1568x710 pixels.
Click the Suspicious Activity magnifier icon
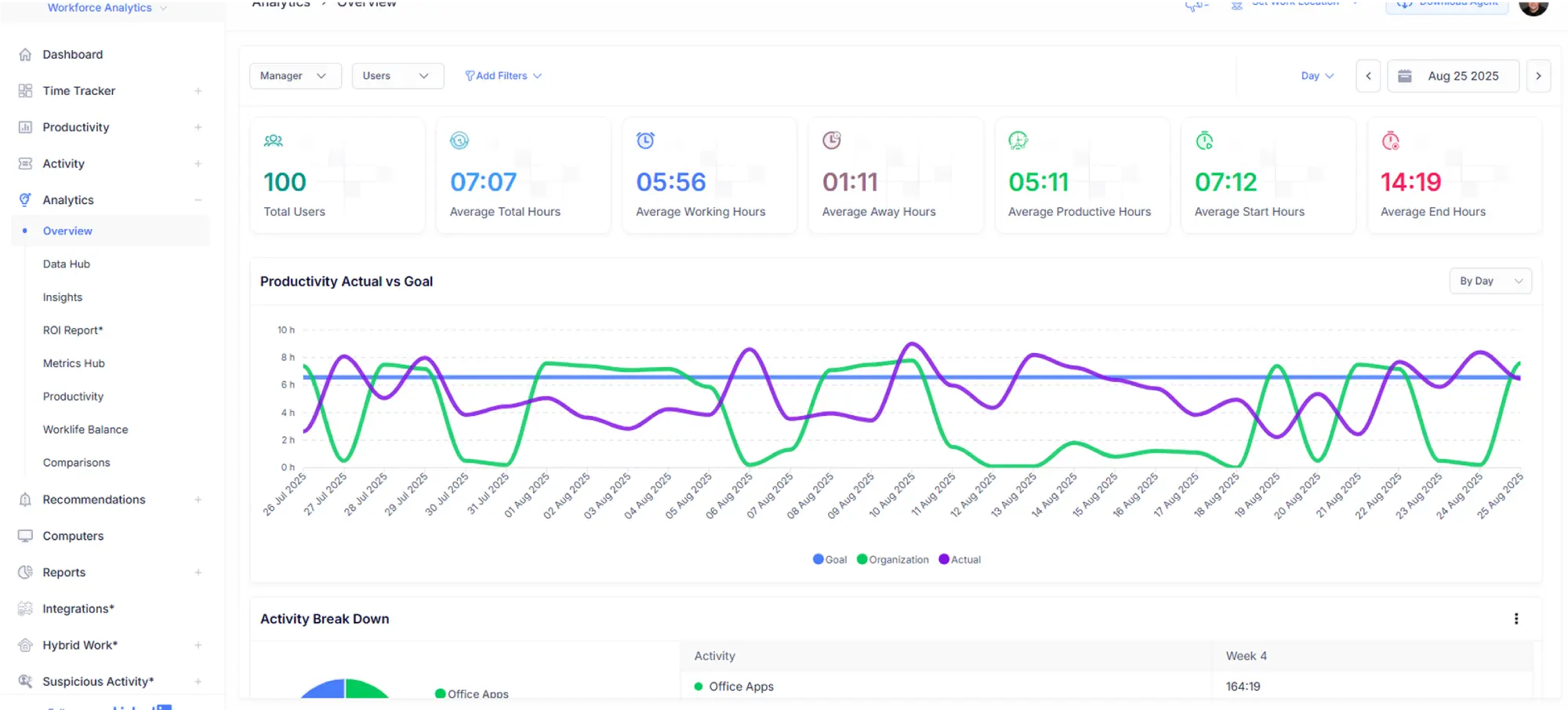point(25,681)
